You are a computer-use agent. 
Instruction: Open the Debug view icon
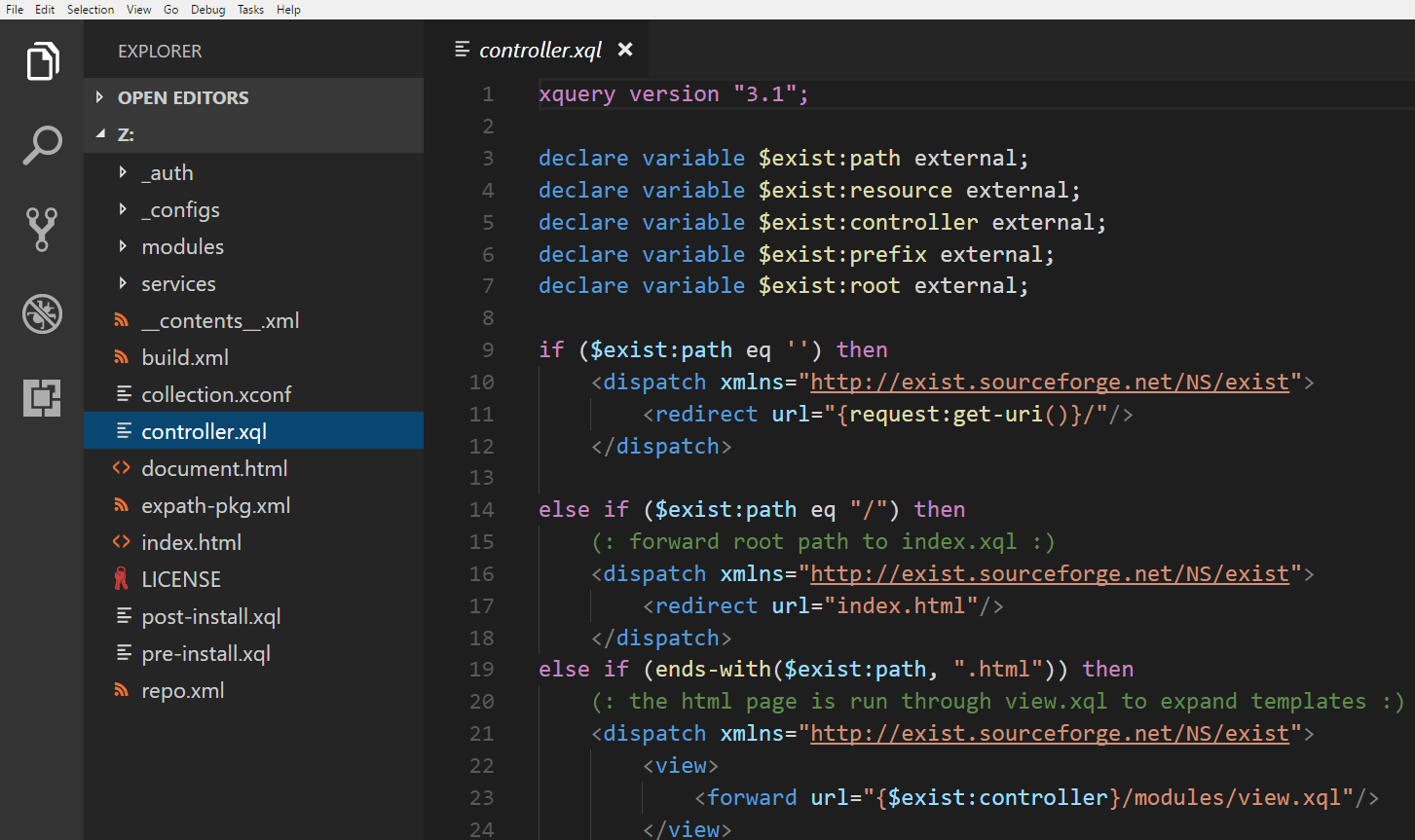point(42,314)
